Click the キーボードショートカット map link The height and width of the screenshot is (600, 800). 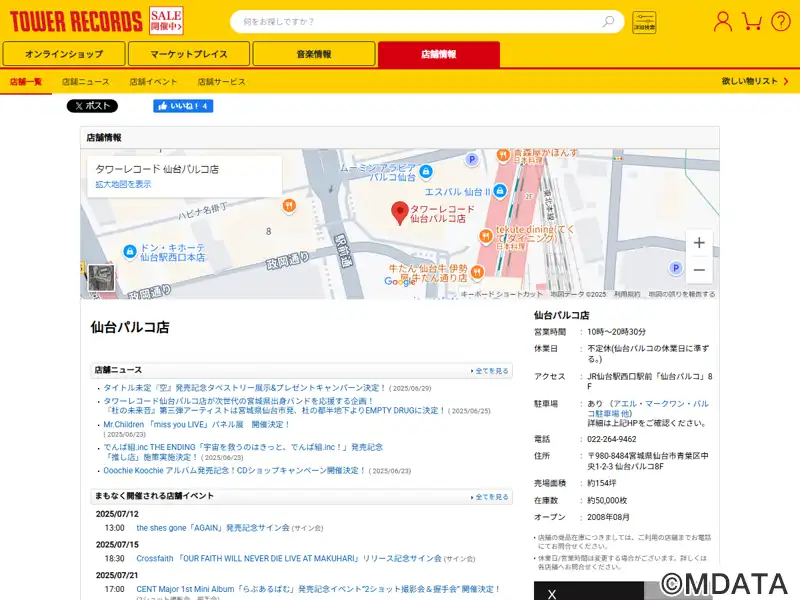click(502, 294)
